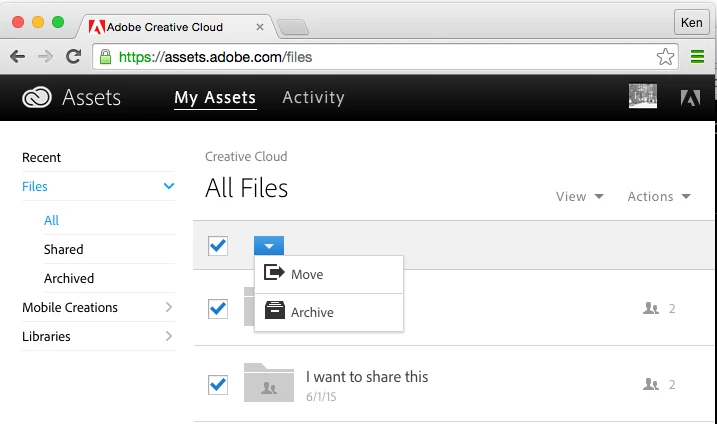Screen dimensions: 717x424
Task: Open the Chrome hamburger menu
Action: [x=697, y=57]
